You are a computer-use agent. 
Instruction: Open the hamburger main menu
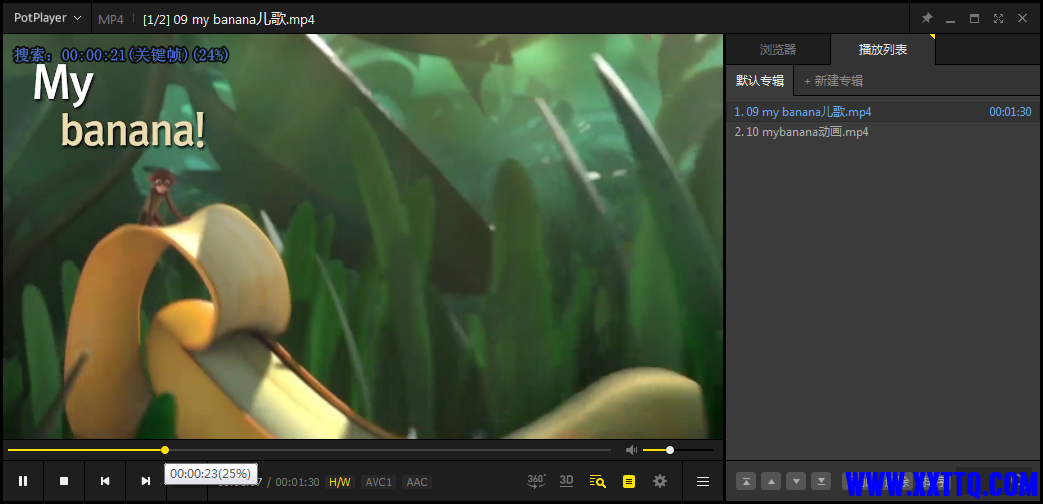tap(702, 481)
